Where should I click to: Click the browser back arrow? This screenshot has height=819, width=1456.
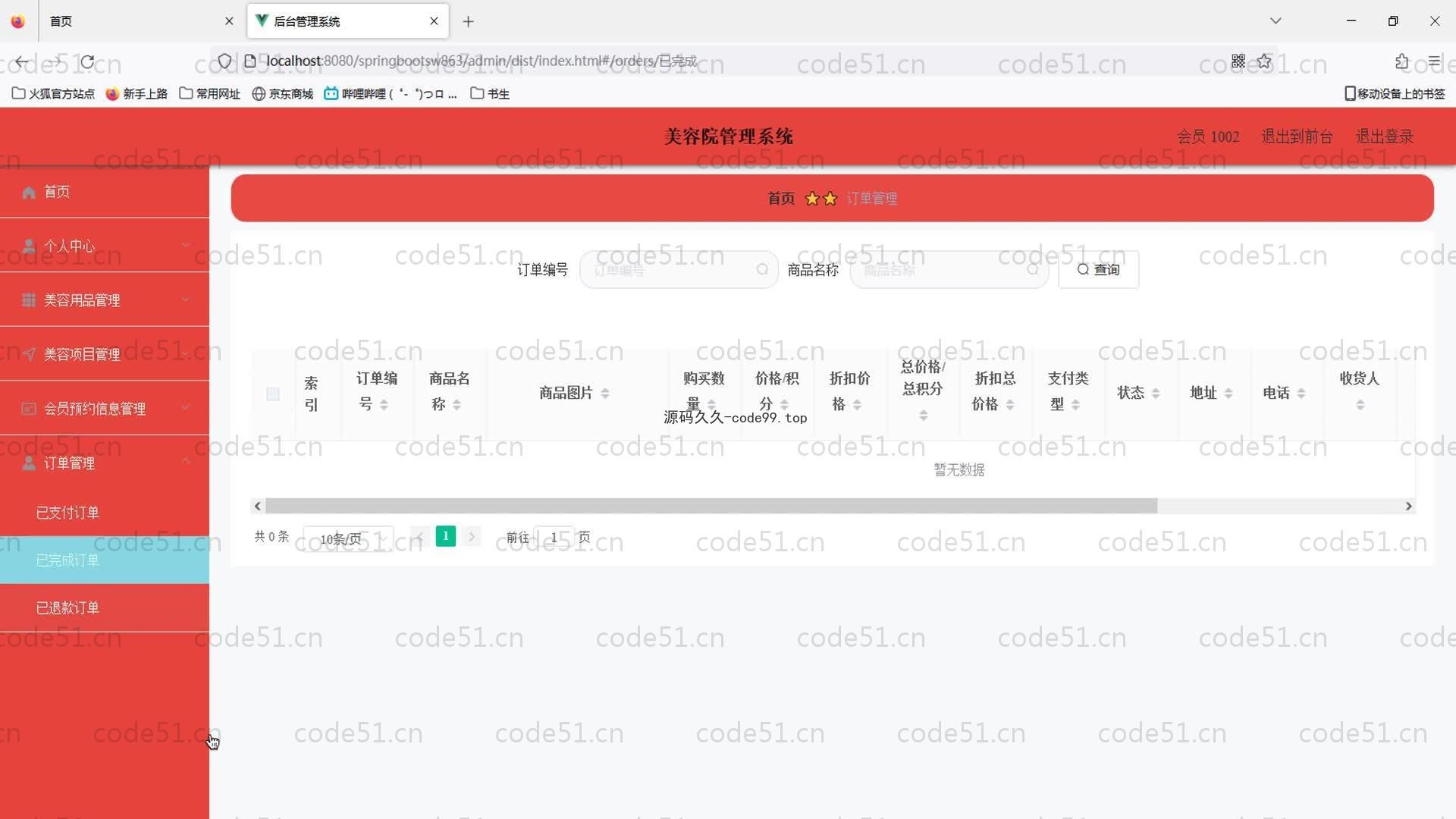click(22, 61)
